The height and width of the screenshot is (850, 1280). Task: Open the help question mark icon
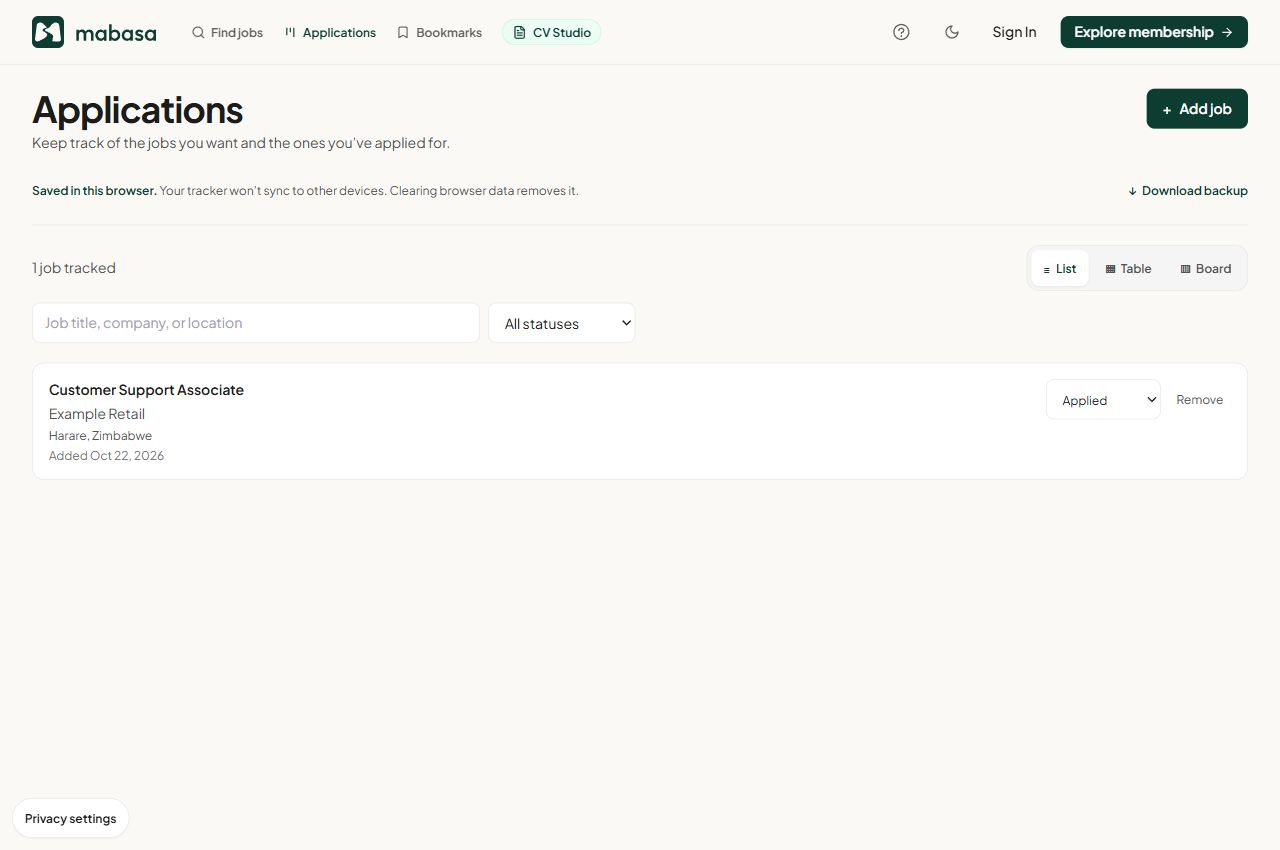pyautogui.click(x=901, y=32)
